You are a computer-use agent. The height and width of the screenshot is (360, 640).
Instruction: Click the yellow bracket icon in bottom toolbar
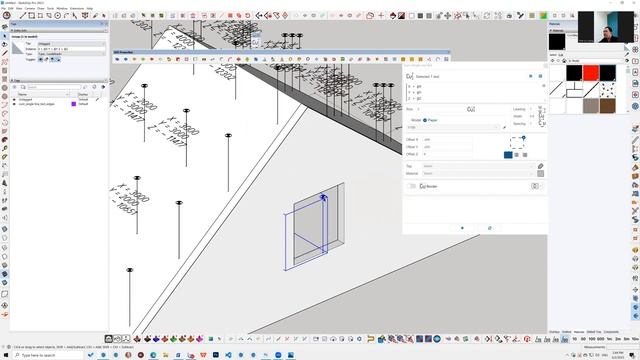point(370,339)
